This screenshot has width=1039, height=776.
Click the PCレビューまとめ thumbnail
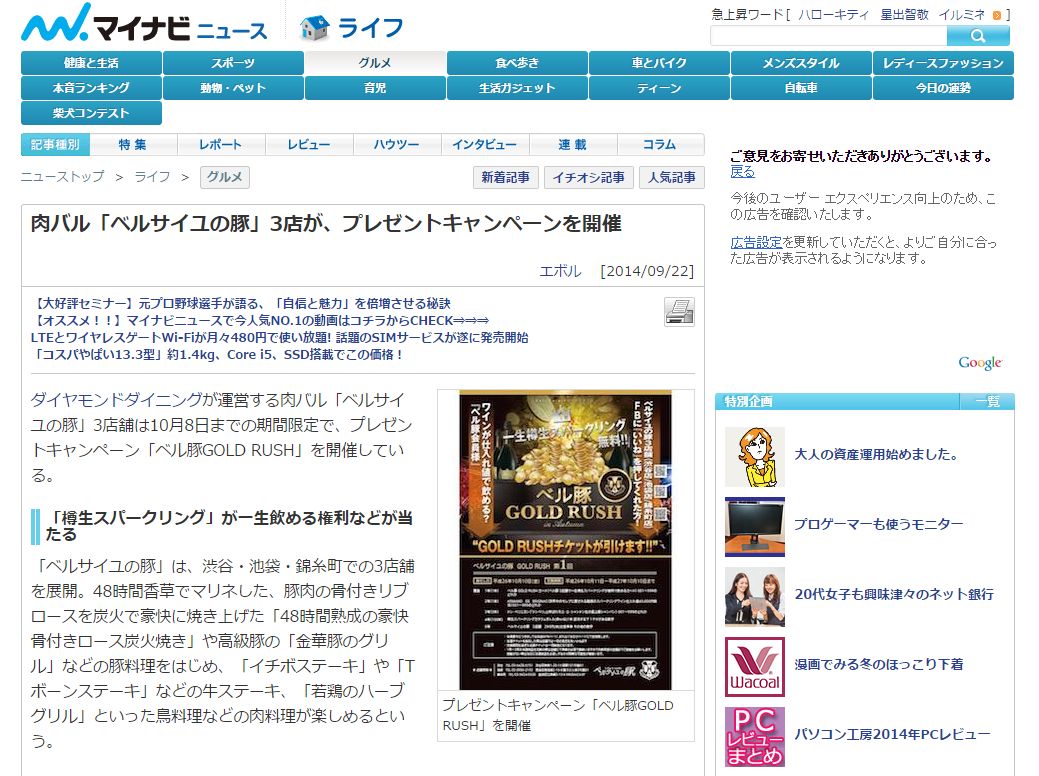pos(755,737)
